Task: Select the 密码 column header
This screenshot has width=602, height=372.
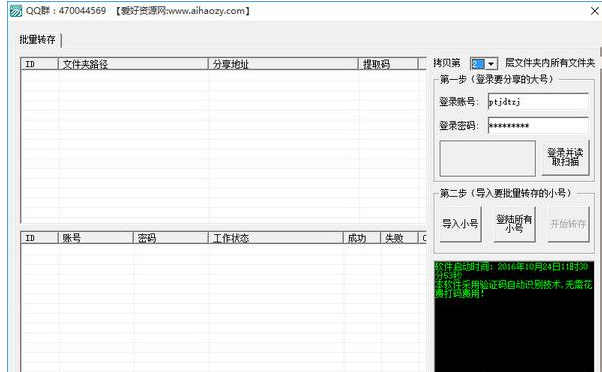Action: 170,238
